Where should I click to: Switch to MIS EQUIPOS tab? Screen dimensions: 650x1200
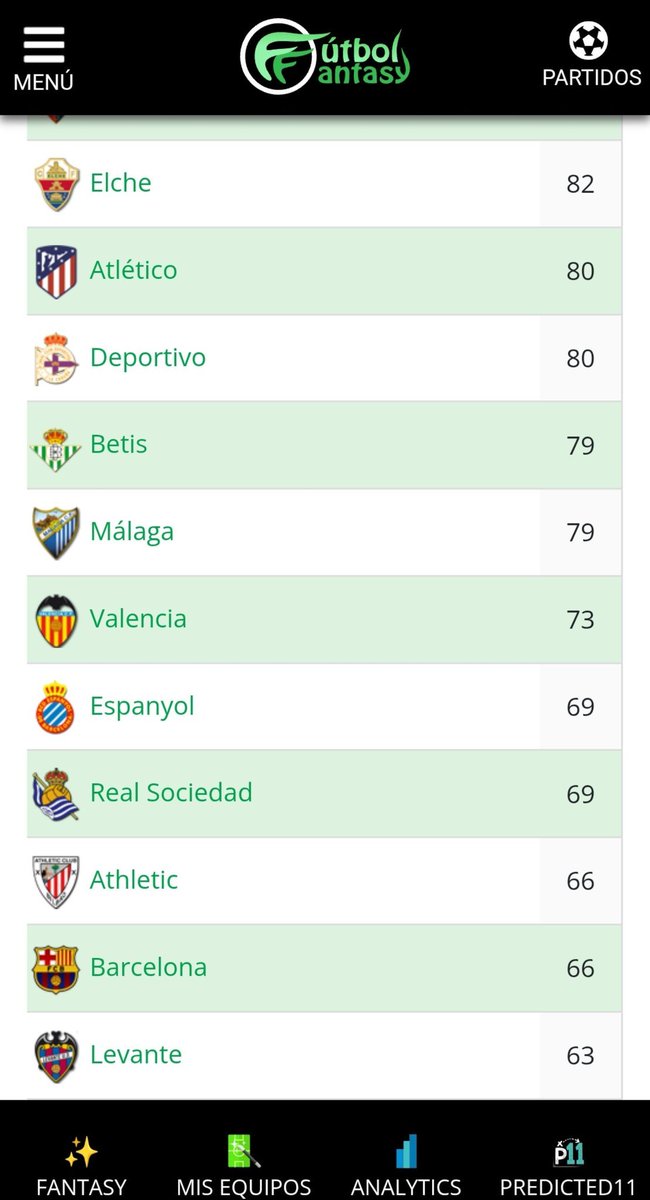(x=244, y=1167)
